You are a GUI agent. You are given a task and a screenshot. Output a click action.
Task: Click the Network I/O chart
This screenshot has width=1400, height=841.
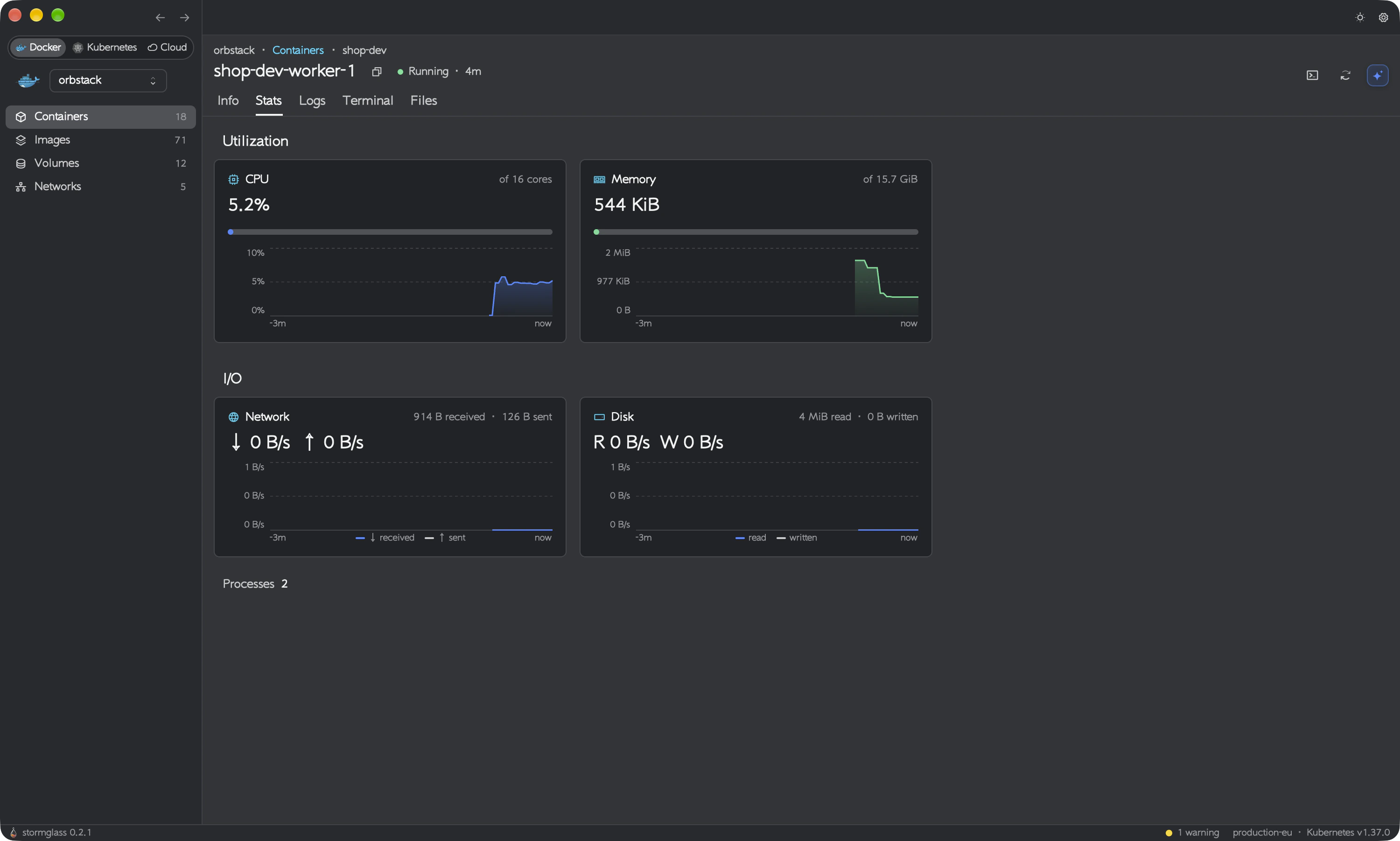point(411,496)
